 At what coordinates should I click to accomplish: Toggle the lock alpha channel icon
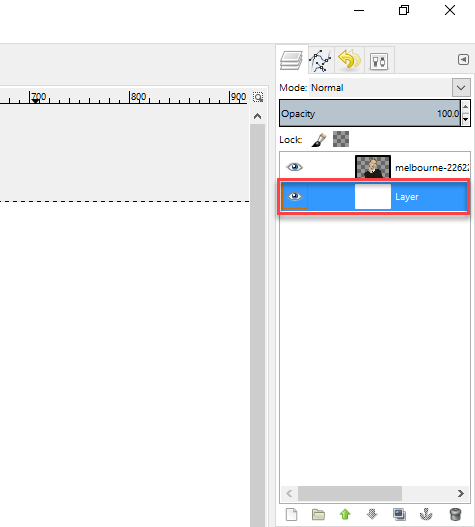coord(341,139)
